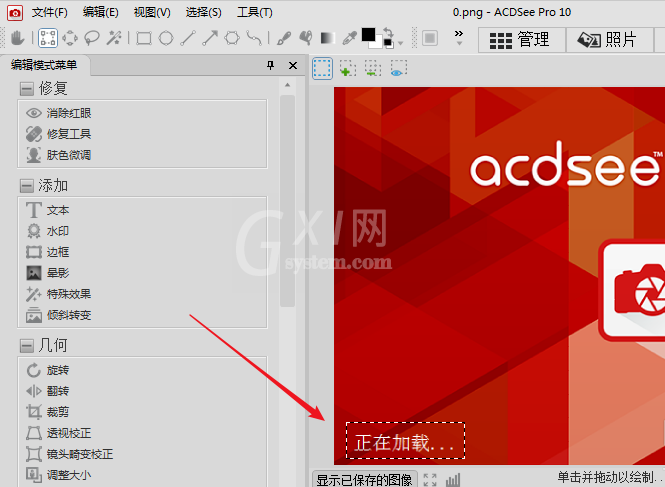
Task: Open 特殊效果 special effects
Action: [x=59, y=294]
